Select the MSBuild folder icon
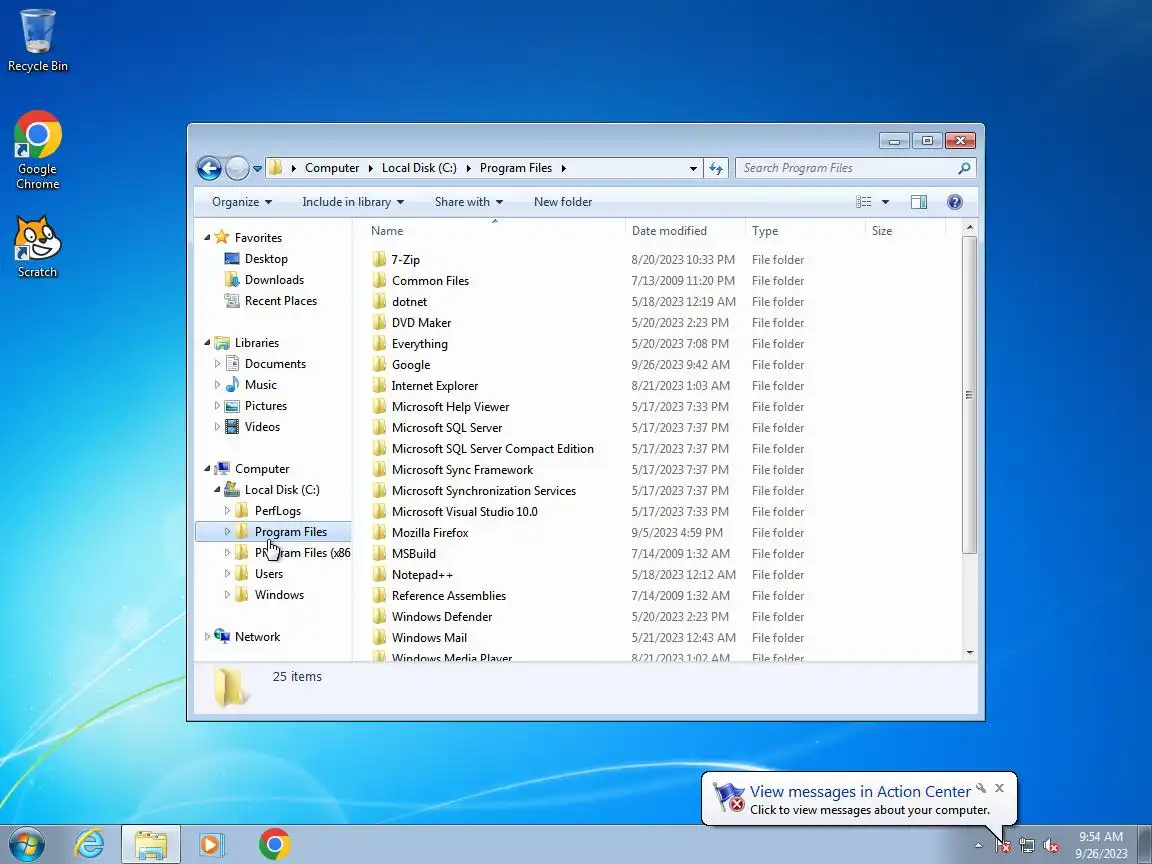The height and width of the screenshot is (864, 1152). coord(379,553)
